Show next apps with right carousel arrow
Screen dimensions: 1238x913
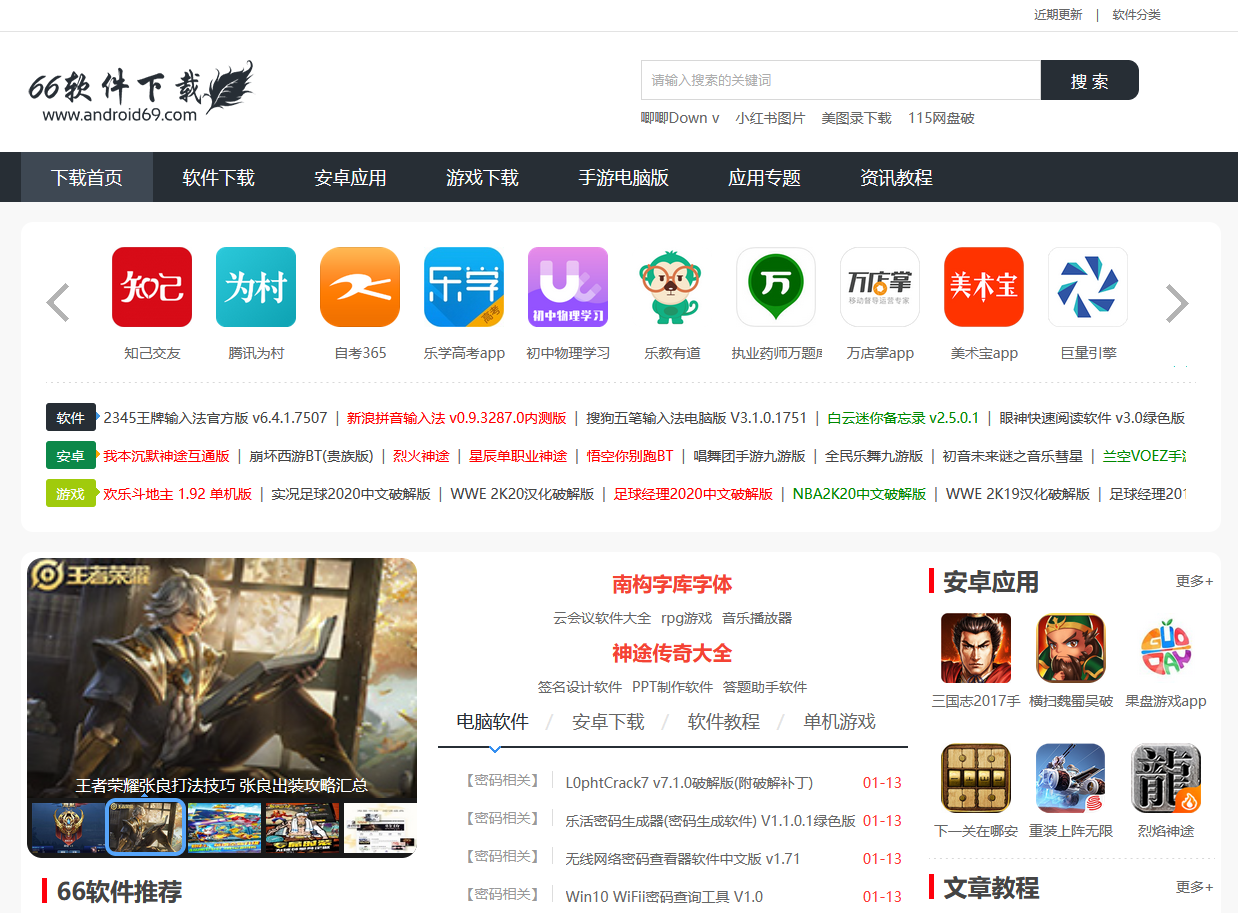coord(1177,303)
